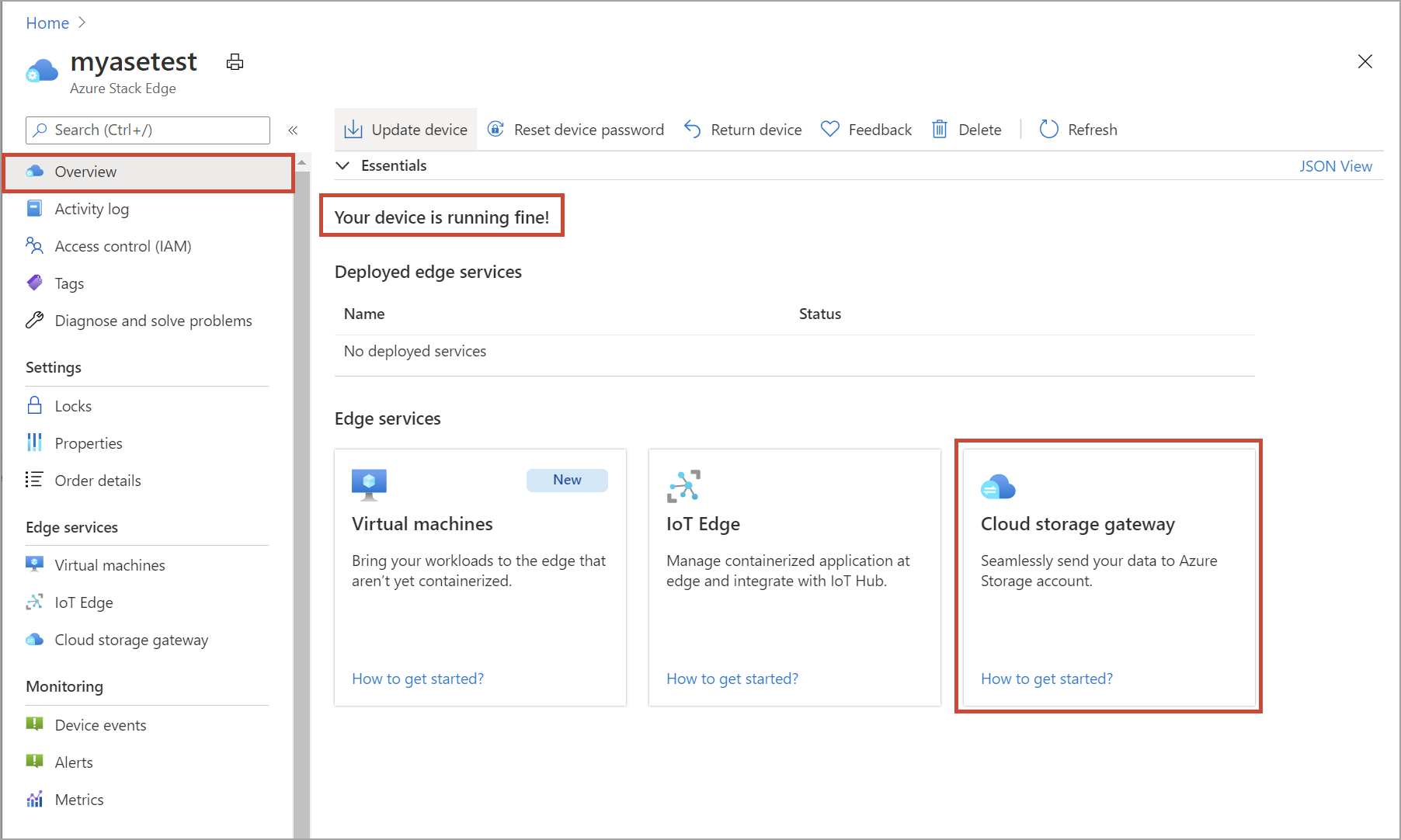Click Return device in the toolbar
The height and width of the screenshot is (840, 1401).
coord(756,130)
